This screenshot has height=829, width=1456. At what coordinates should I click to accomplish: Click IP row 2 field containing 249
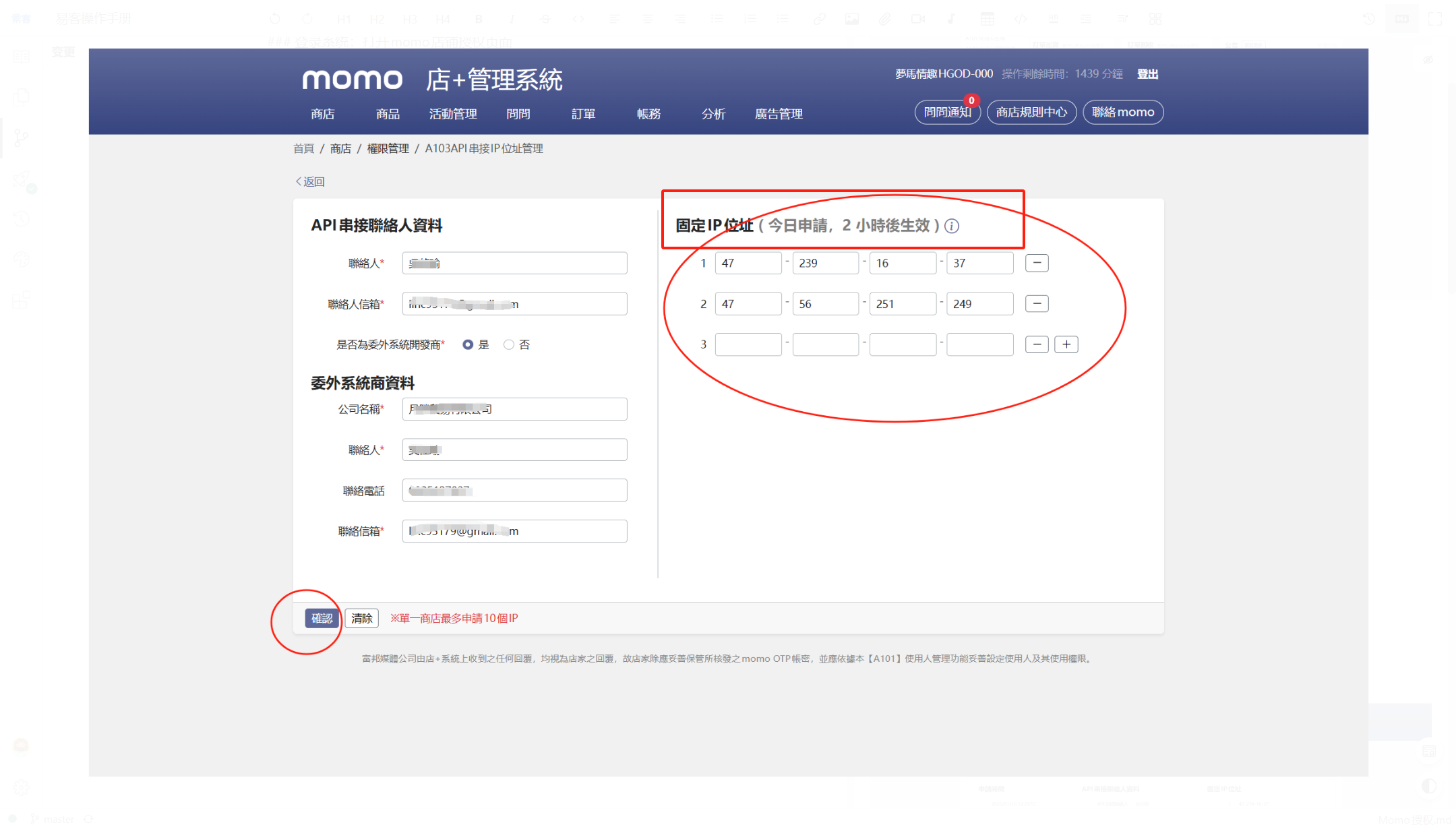click(x=980, y=304)
